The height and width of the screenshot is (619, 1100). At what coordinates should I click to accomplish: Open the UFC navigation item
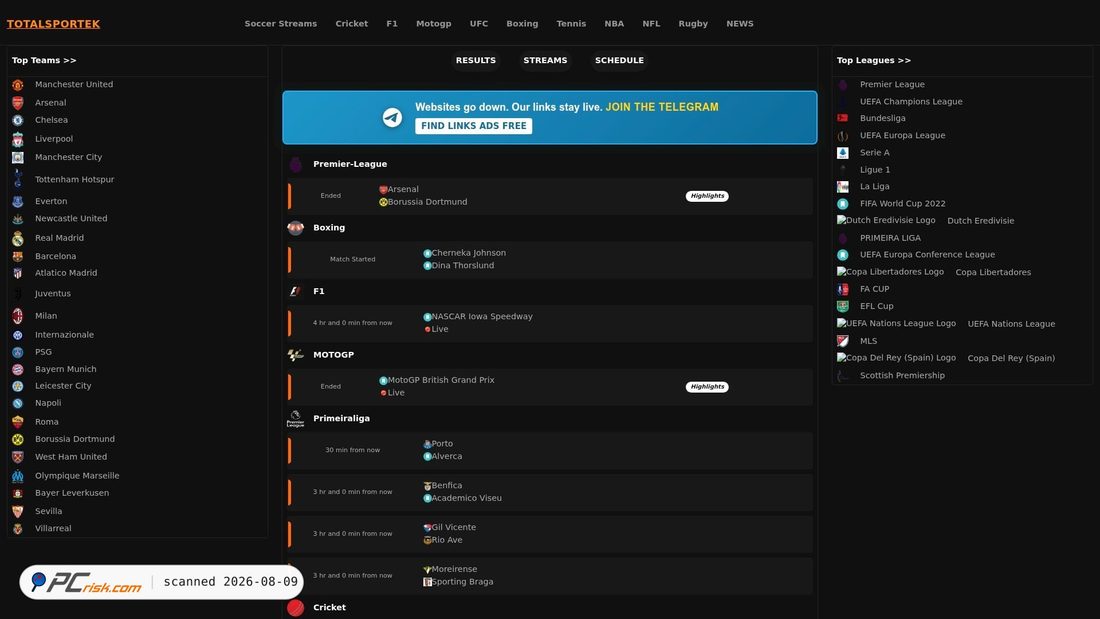[x=478, y=24]
